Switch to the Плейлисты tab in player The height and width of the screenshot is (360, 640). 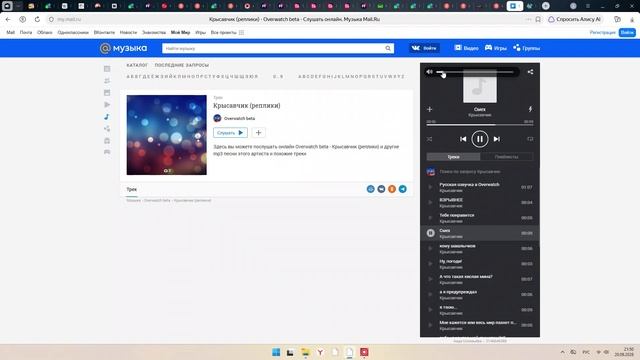pyautogui.click(x=507, y=157)
